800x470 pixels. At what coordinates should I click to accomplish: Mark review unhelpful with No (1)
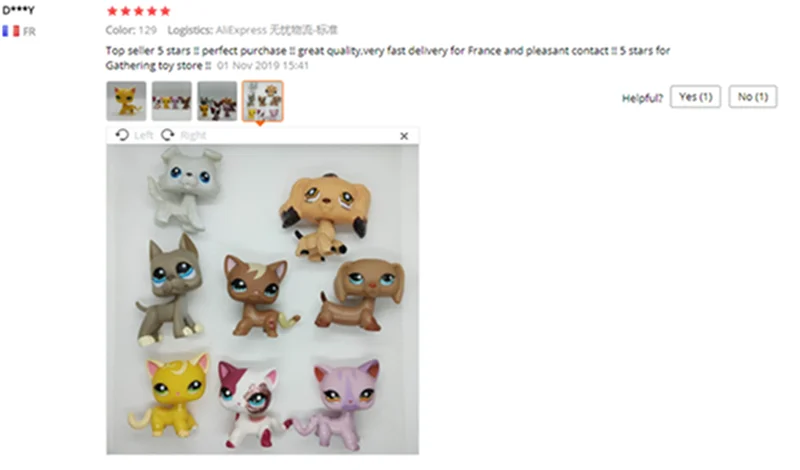pos(753,96)
